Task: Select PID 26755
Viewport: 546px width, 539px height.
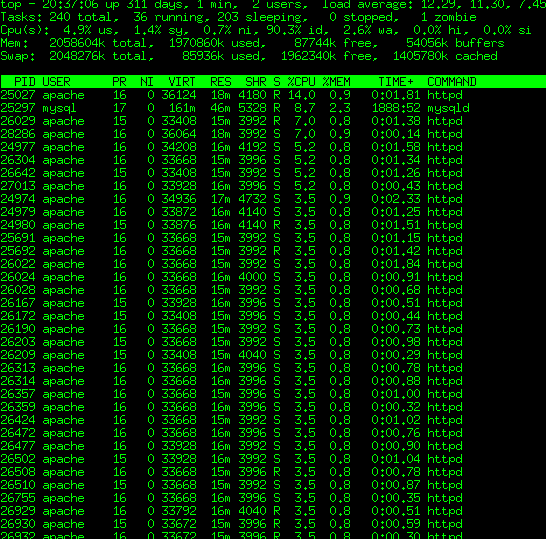Action: (x=18, y=498)
